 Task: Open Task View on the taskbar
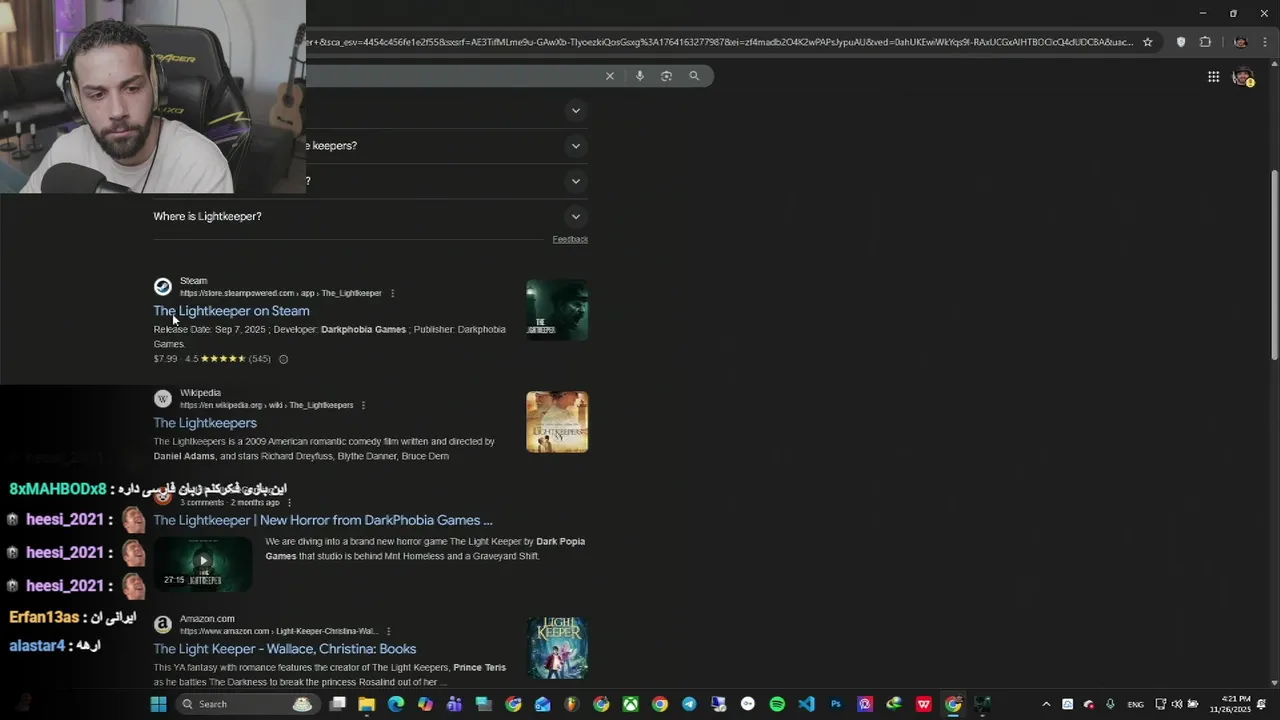click(x=338, y=704)
